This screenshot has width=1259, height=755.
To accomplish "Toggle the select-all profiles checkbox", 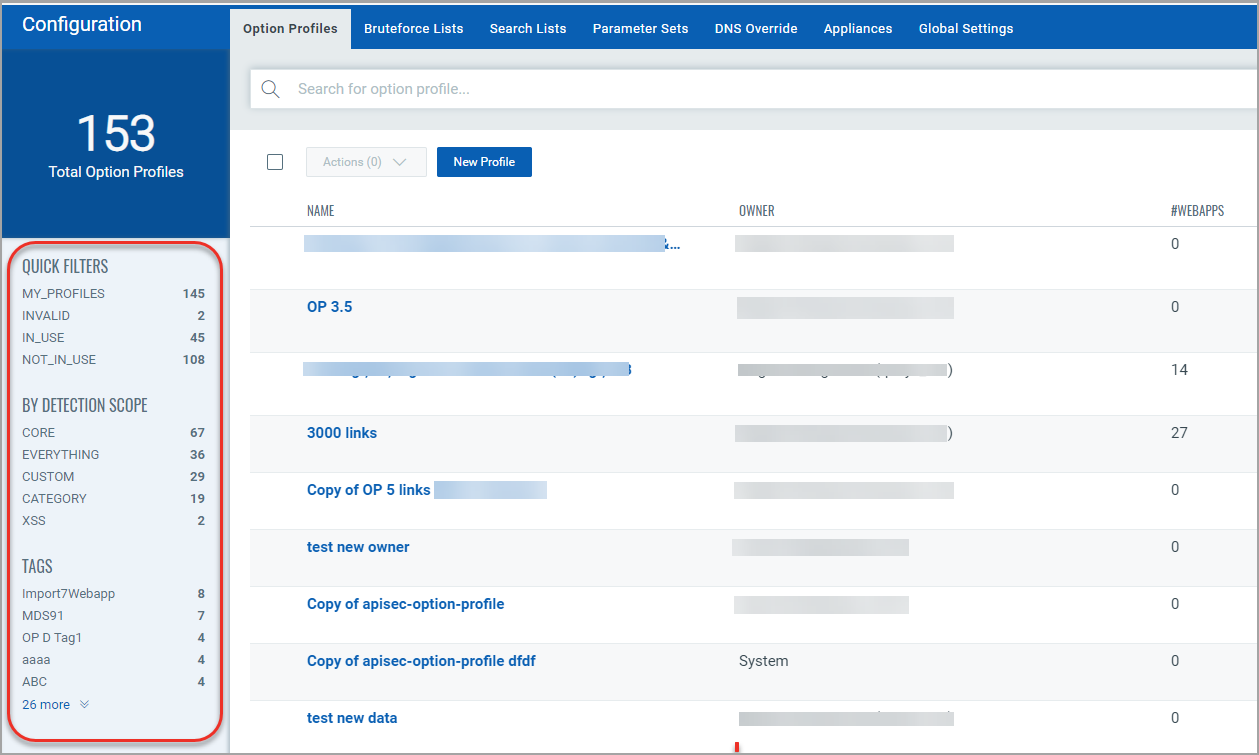I will click(275, 162).
